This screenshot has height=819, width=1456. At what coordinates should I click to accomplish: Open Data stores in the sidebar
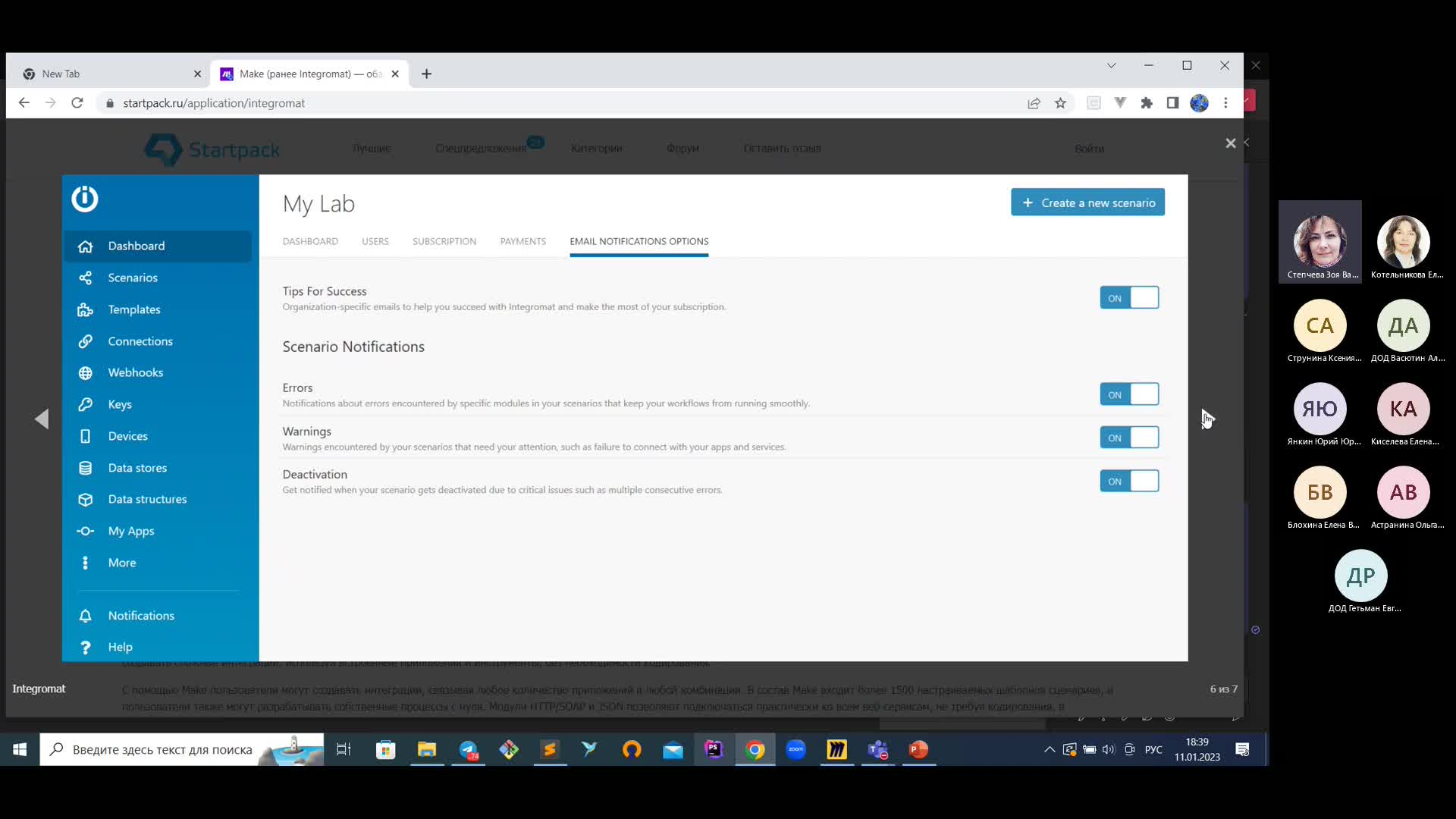pyautogui.click(x=158, y=468)
